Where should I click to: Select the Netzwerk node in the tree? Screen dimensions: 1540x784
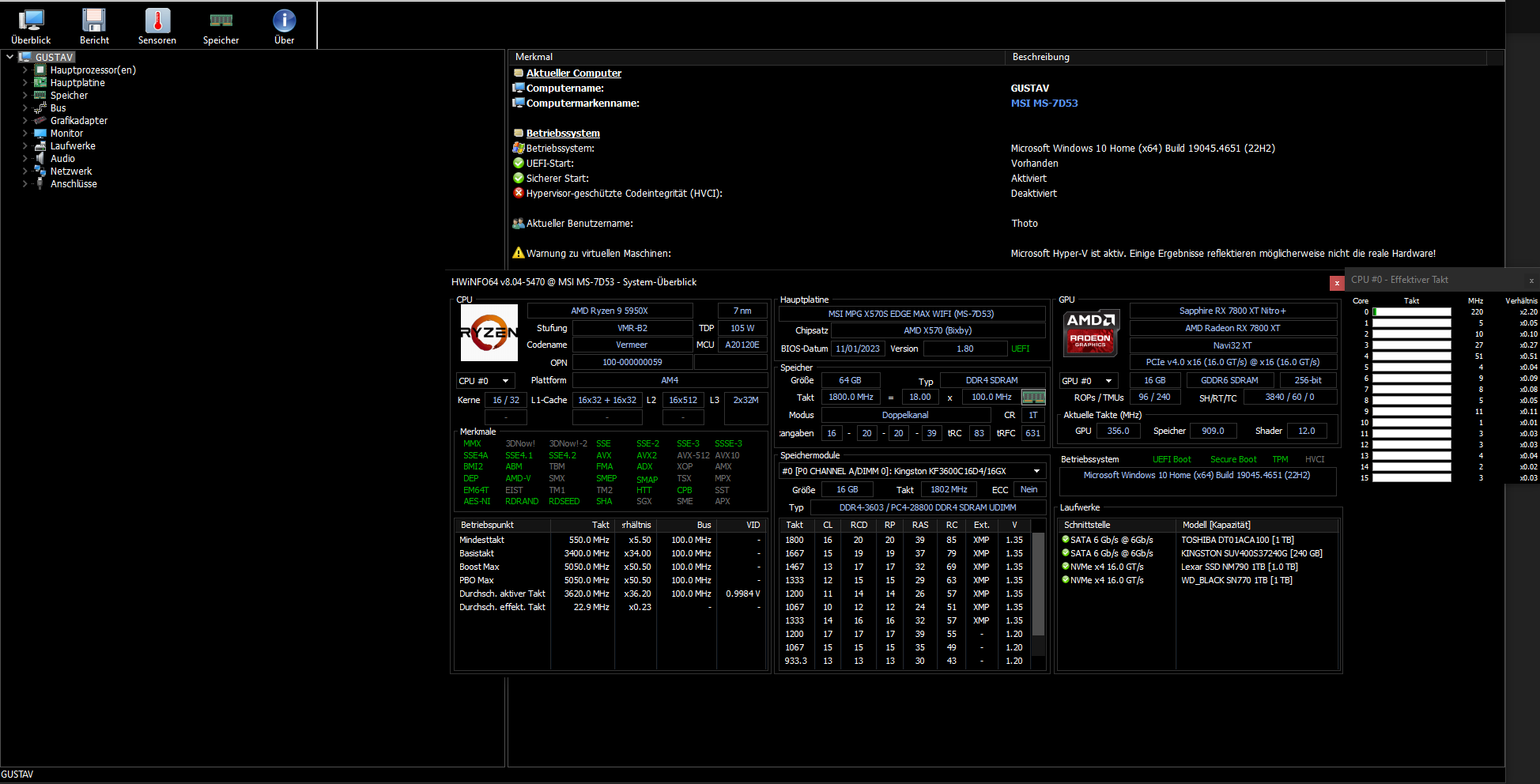coord(71,171)
